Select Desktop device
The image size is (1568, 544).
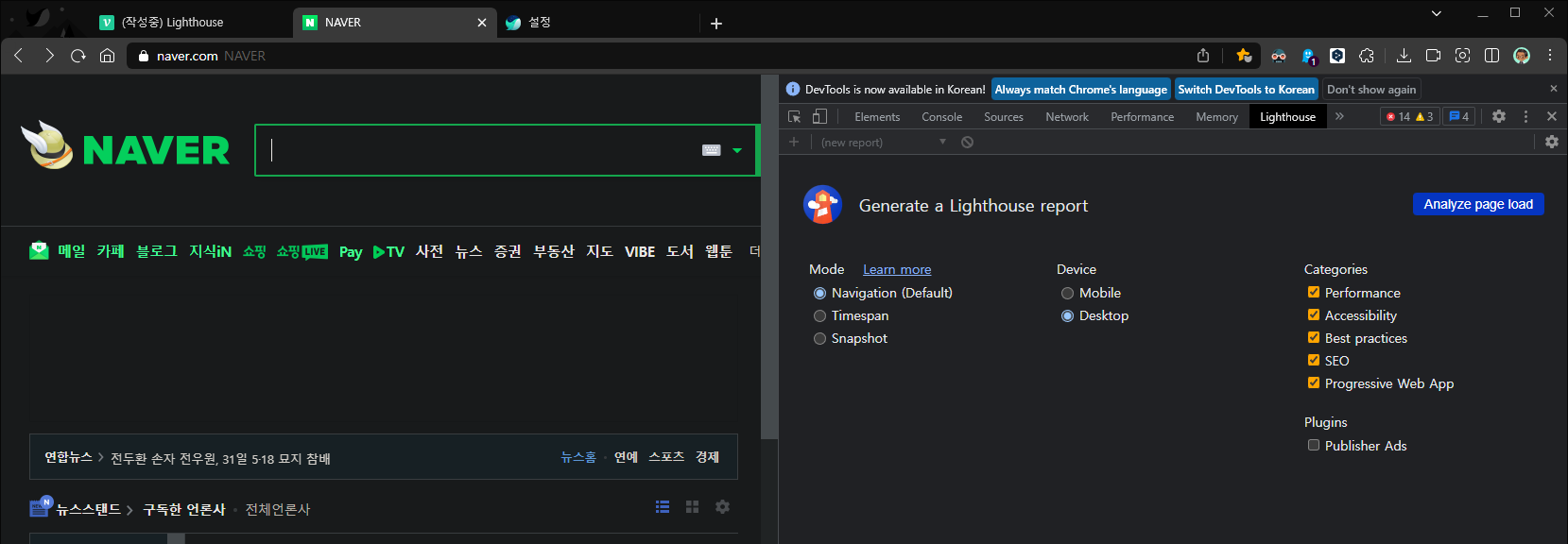(x=1067, y=315)
